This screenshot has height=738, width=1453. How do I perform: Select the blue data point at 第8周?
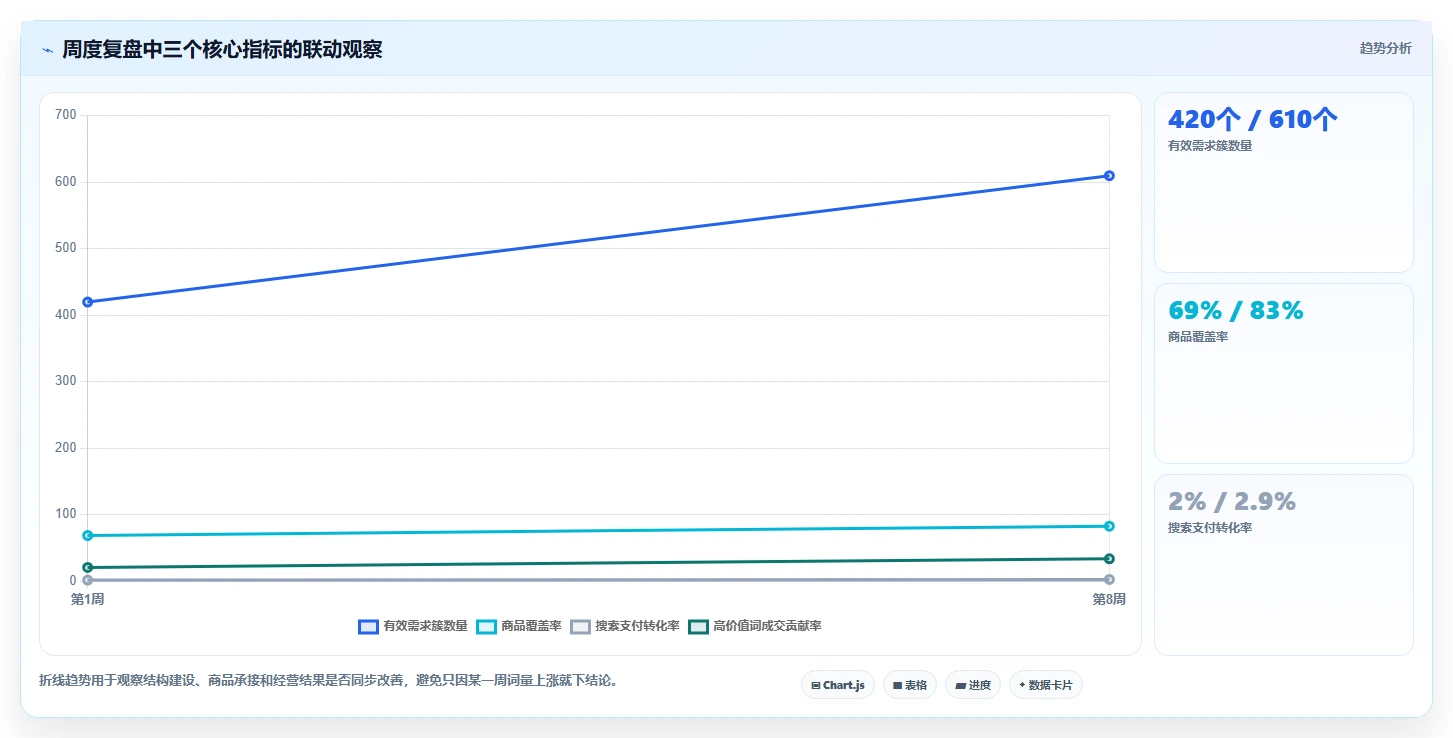[x=1109, y=176]
